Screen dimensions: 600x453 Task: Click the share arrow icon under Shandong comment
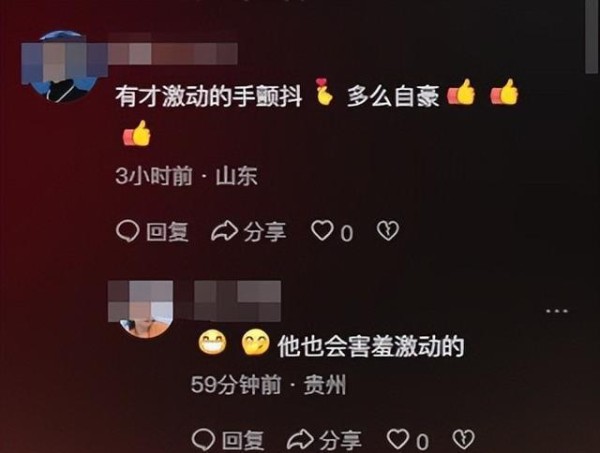coord(224,231)
